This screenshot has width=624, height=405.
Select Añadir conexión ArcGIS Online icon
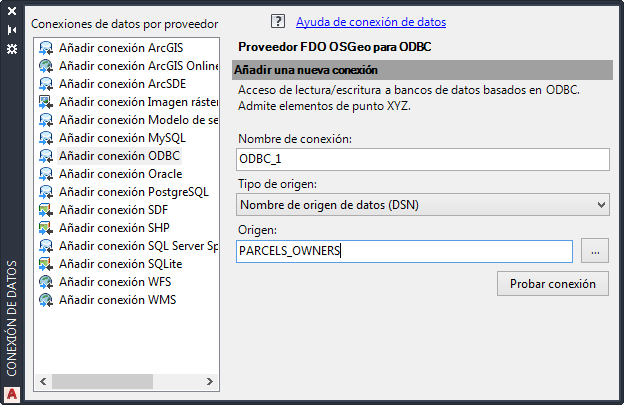click(x=46, y=66)
